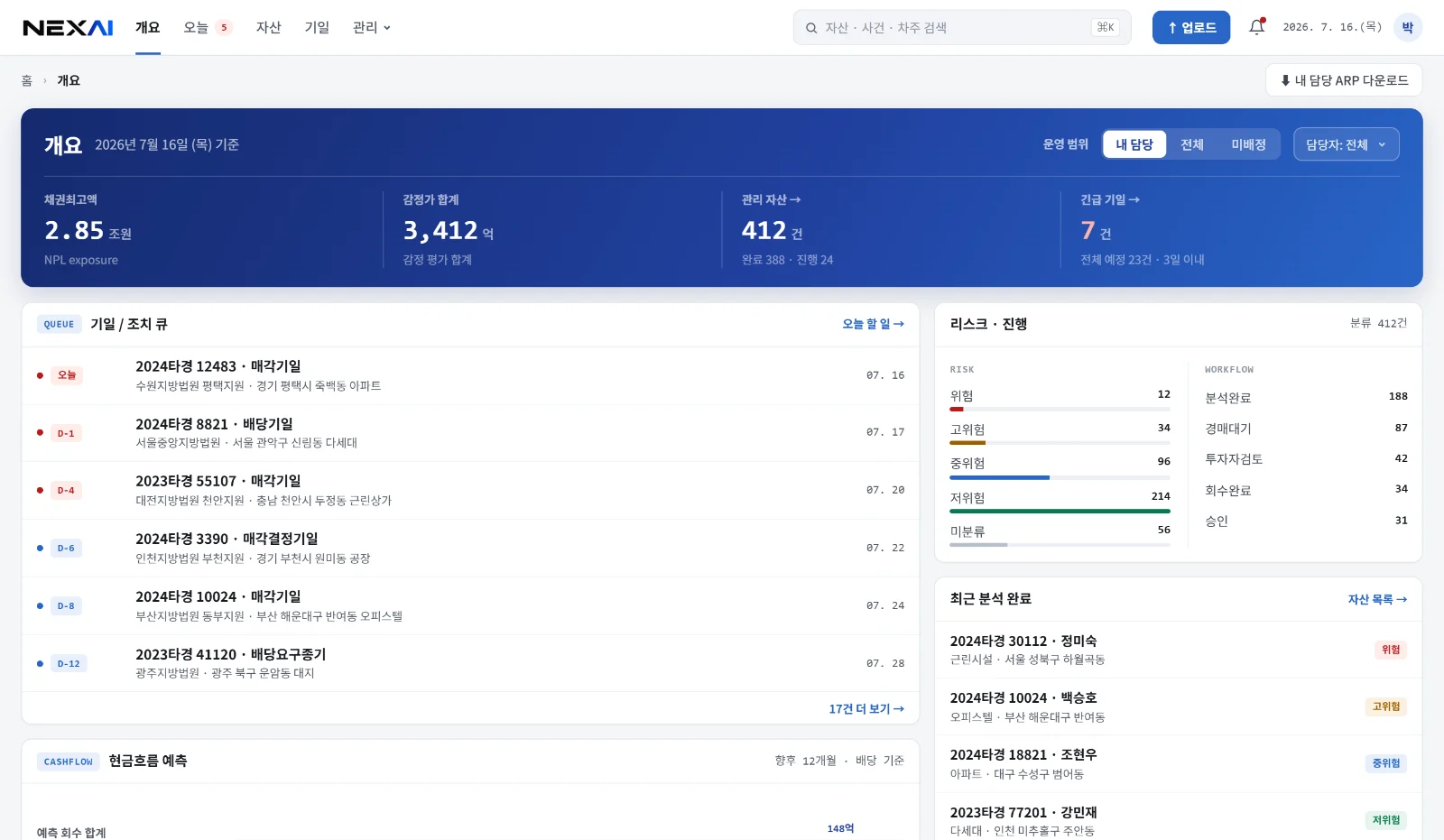Open the 박 user avatar
Image resolution: width=1444 pixels, height=840 pixels.
click(x=1407, y=27)
